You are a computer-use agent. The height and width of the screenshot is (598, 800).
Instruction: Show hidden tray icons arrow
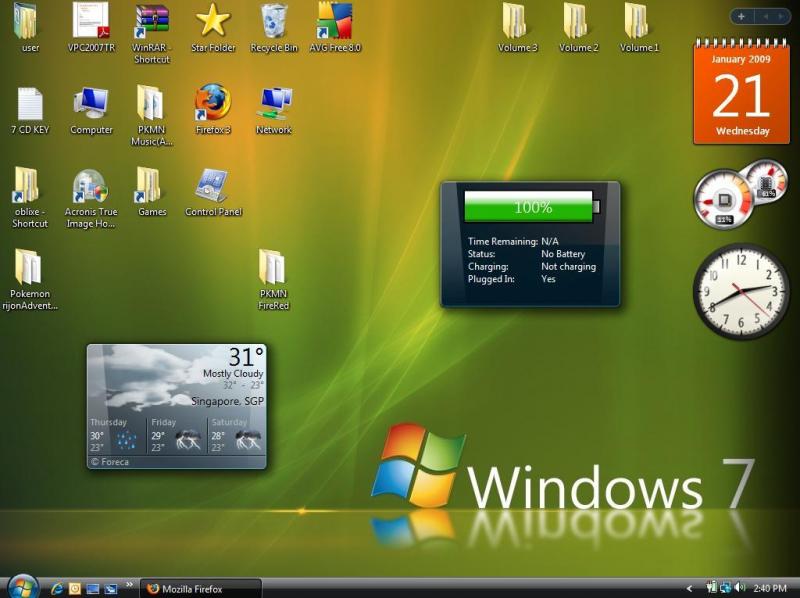click(689, 589)
